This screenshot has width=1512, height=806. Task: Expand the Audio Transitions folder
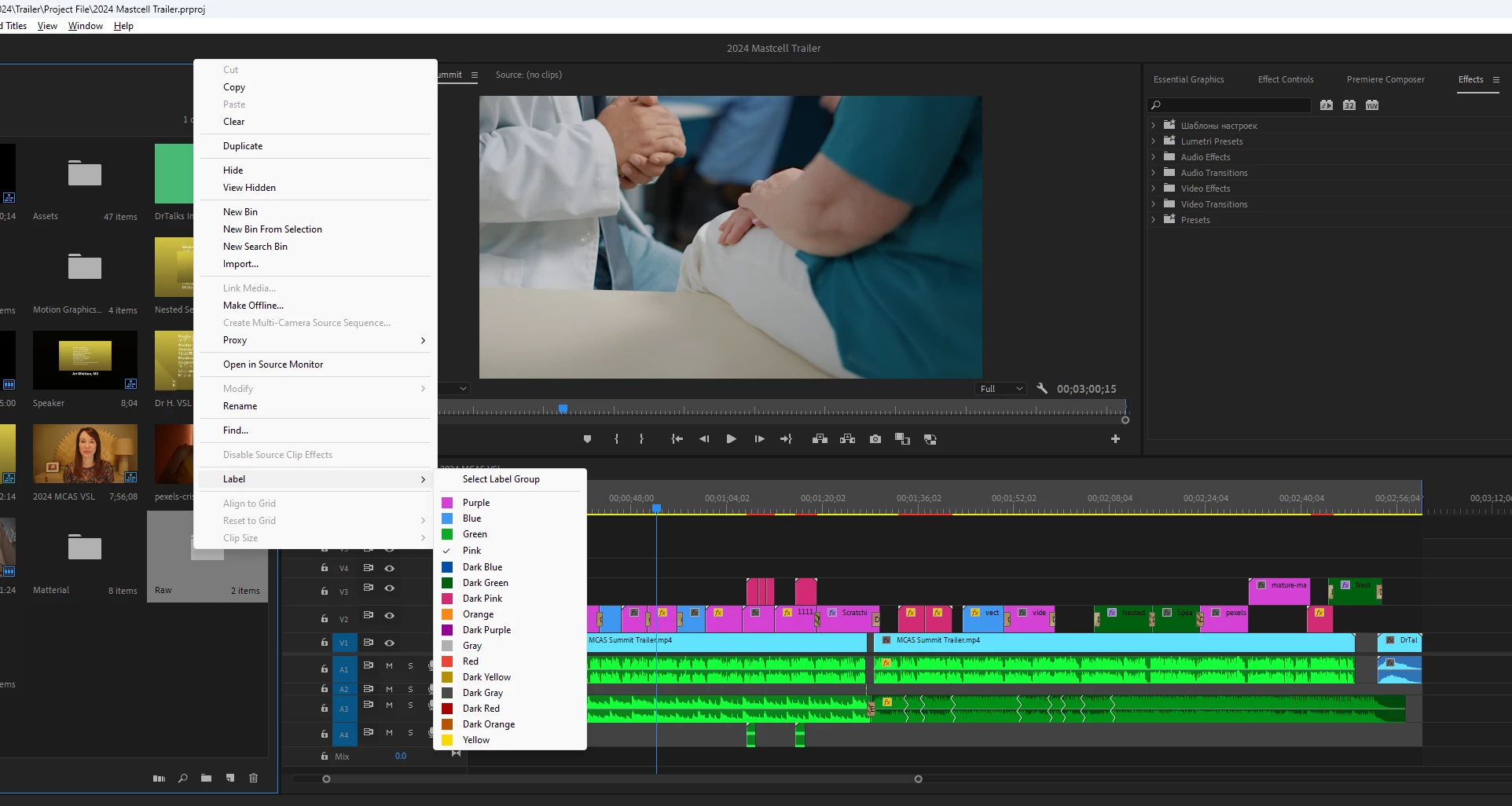click(x=1154, y=173)
